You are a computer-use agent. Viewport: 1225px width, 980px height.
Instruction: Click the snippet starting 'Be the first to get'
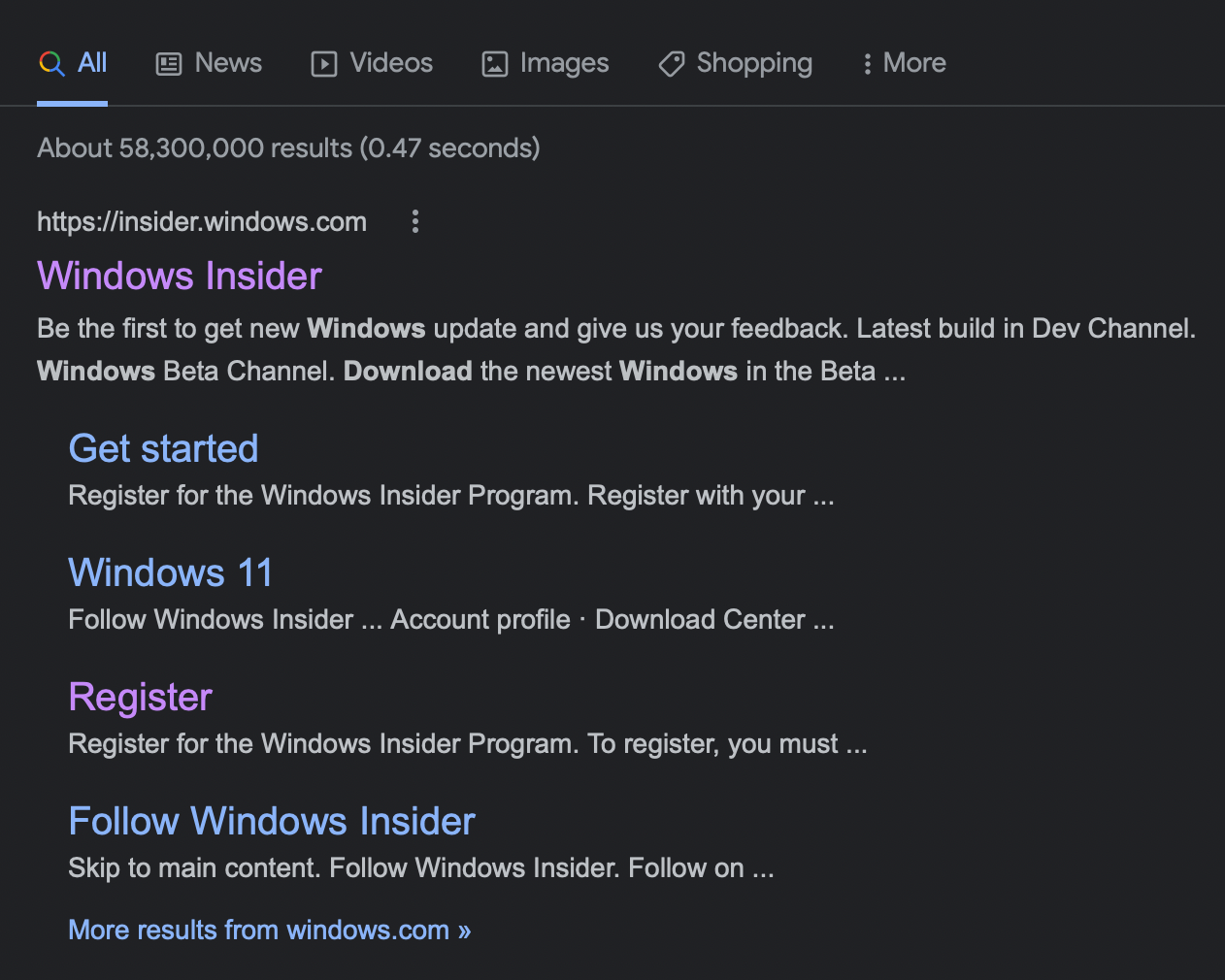616,350
